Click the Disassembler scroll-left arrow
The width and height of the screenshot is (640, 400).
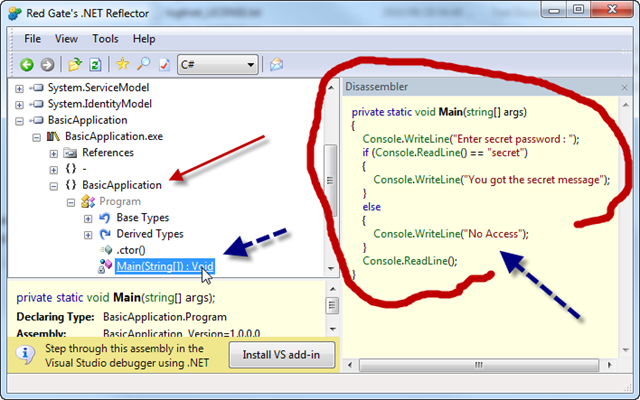[350, 364]
